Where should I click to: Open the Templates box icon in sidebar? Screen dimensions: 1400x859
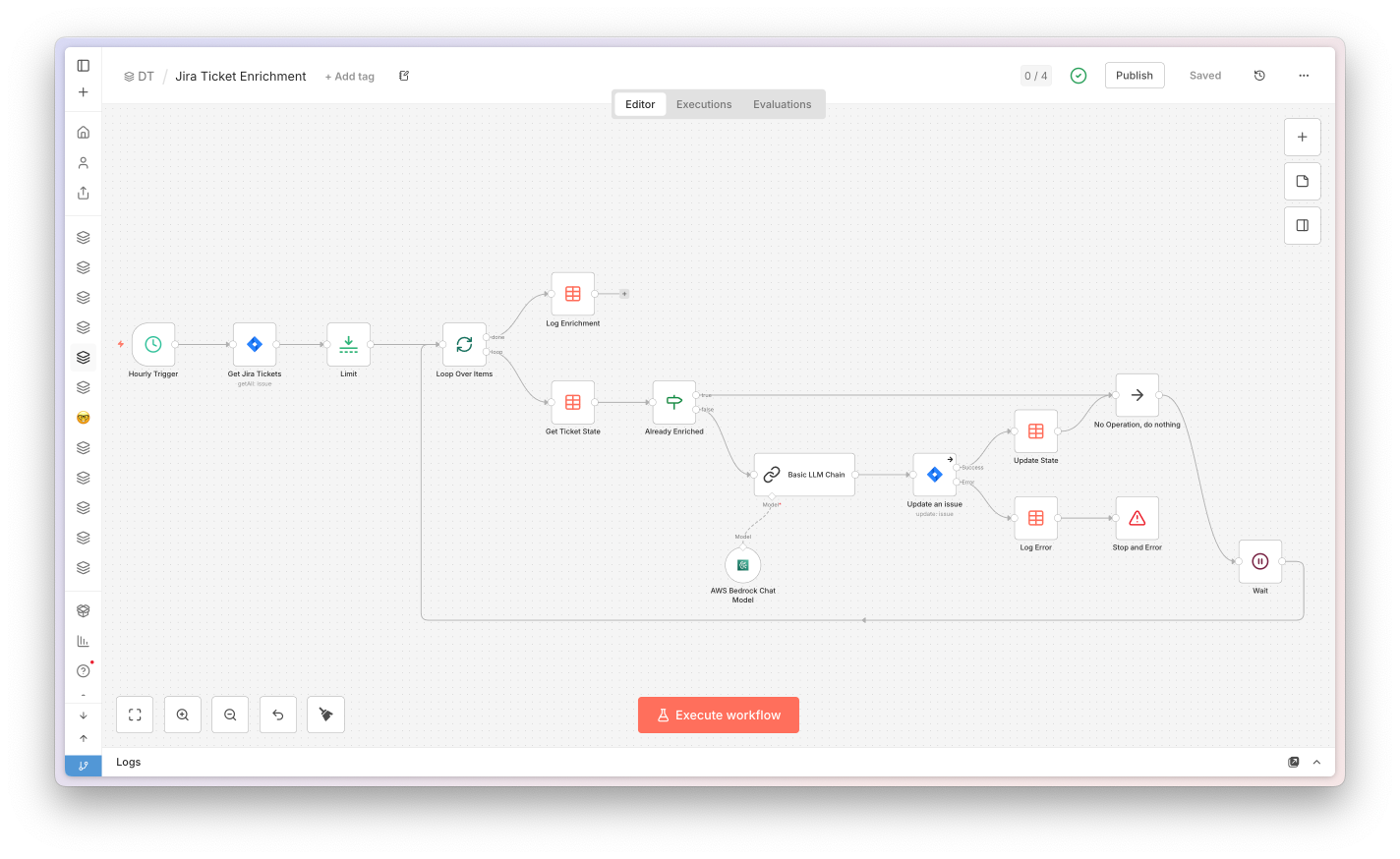84,611
